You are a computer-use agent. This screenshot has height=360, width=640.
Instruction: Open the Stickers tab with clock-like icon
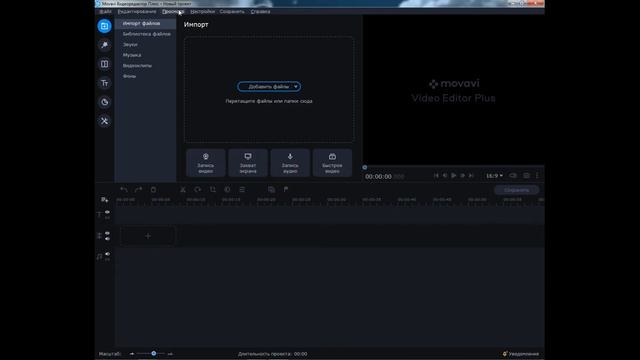104,102
